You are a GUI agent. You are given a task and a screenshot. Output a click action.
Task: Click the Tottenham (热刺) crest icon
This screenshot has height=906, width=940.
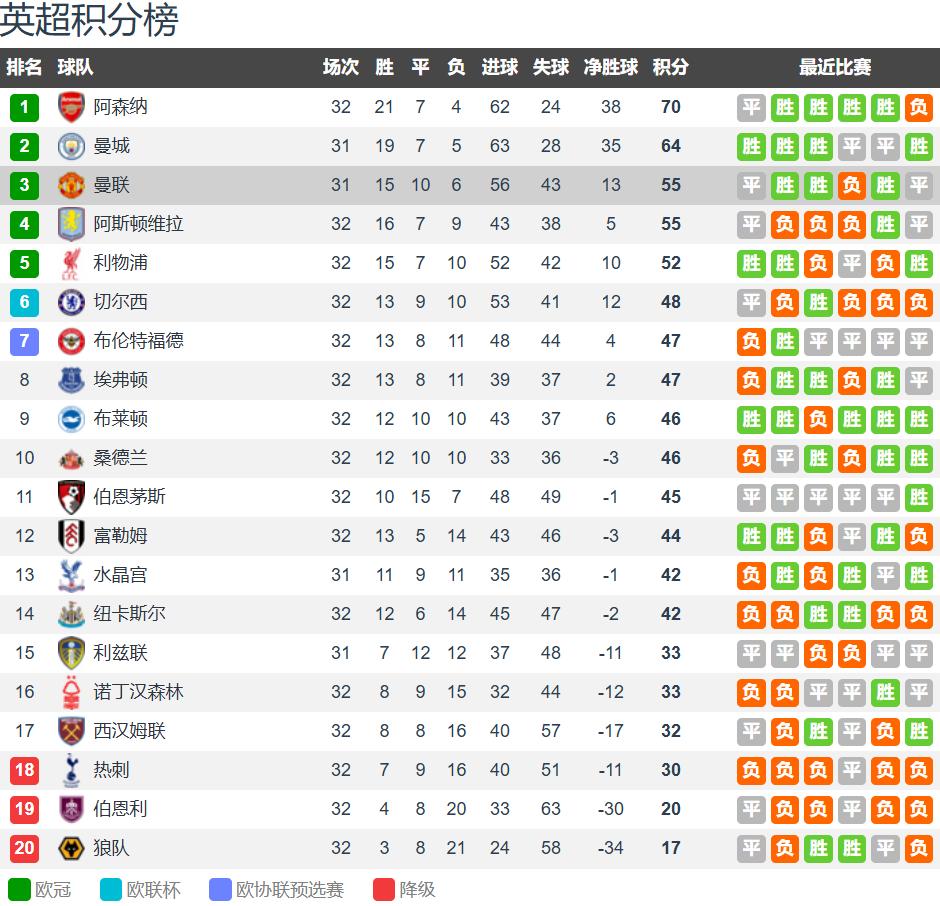pyautogui.click(x=72, y=770)
